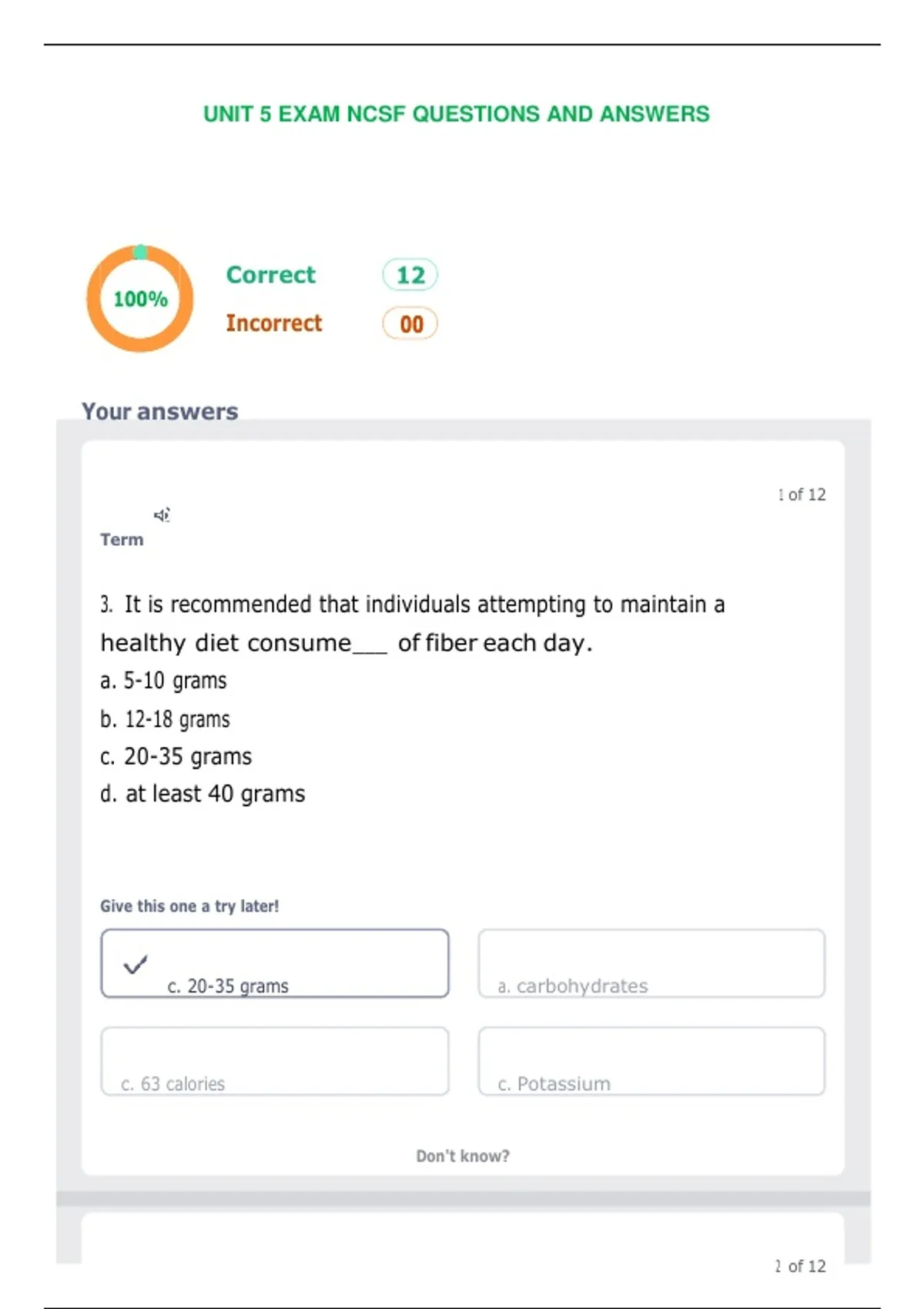Click the Incorrect label

coord(274,323)
